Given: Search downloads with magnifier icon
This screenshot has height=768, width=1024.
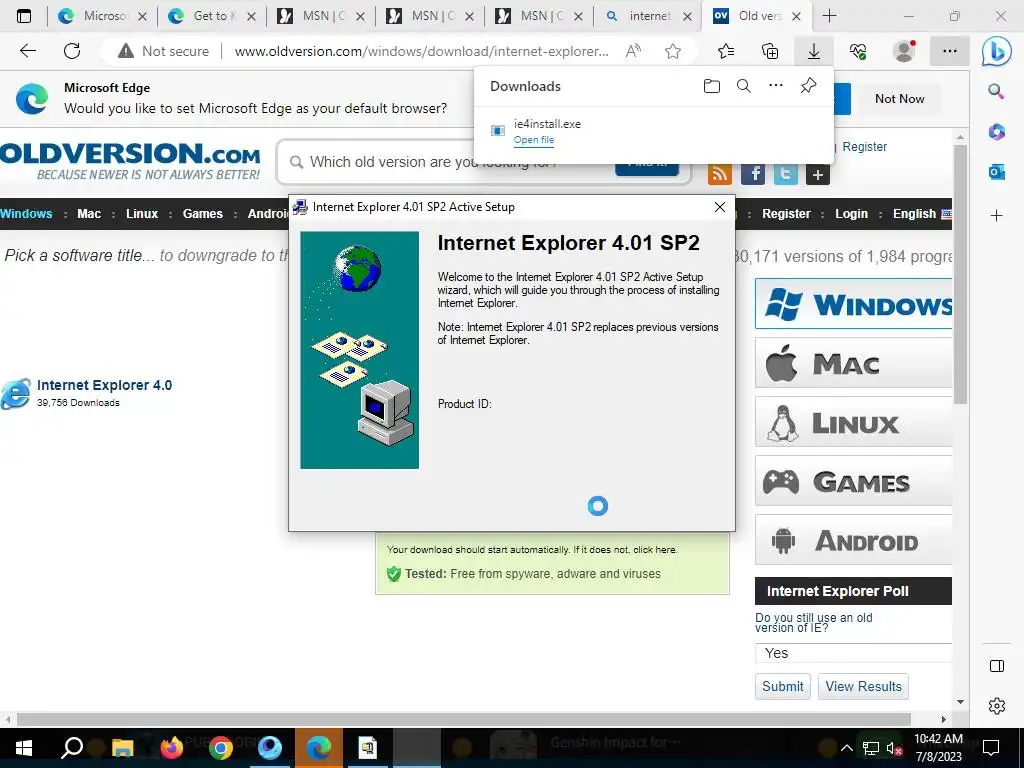Looking at the screenshot, I should coord(743,86).
